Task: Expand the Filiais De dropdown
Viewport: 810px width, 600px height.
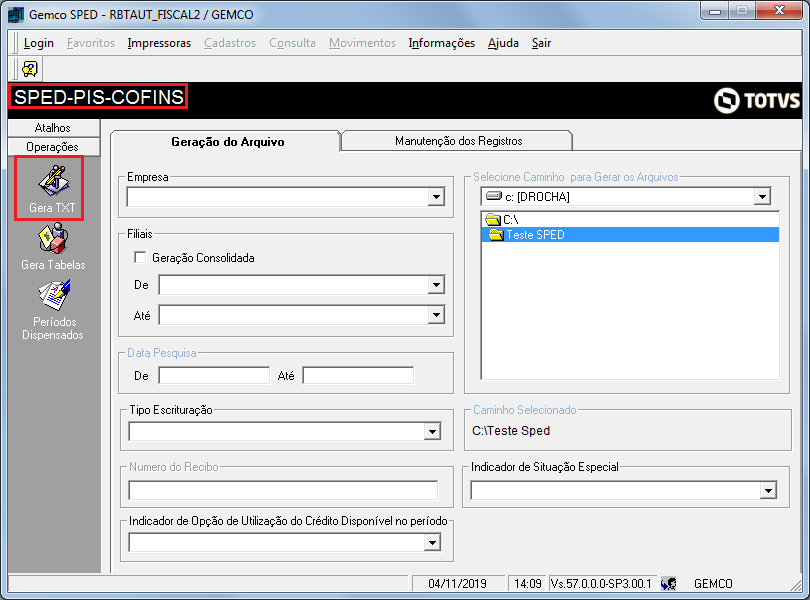Action: (x=437, y=285)
